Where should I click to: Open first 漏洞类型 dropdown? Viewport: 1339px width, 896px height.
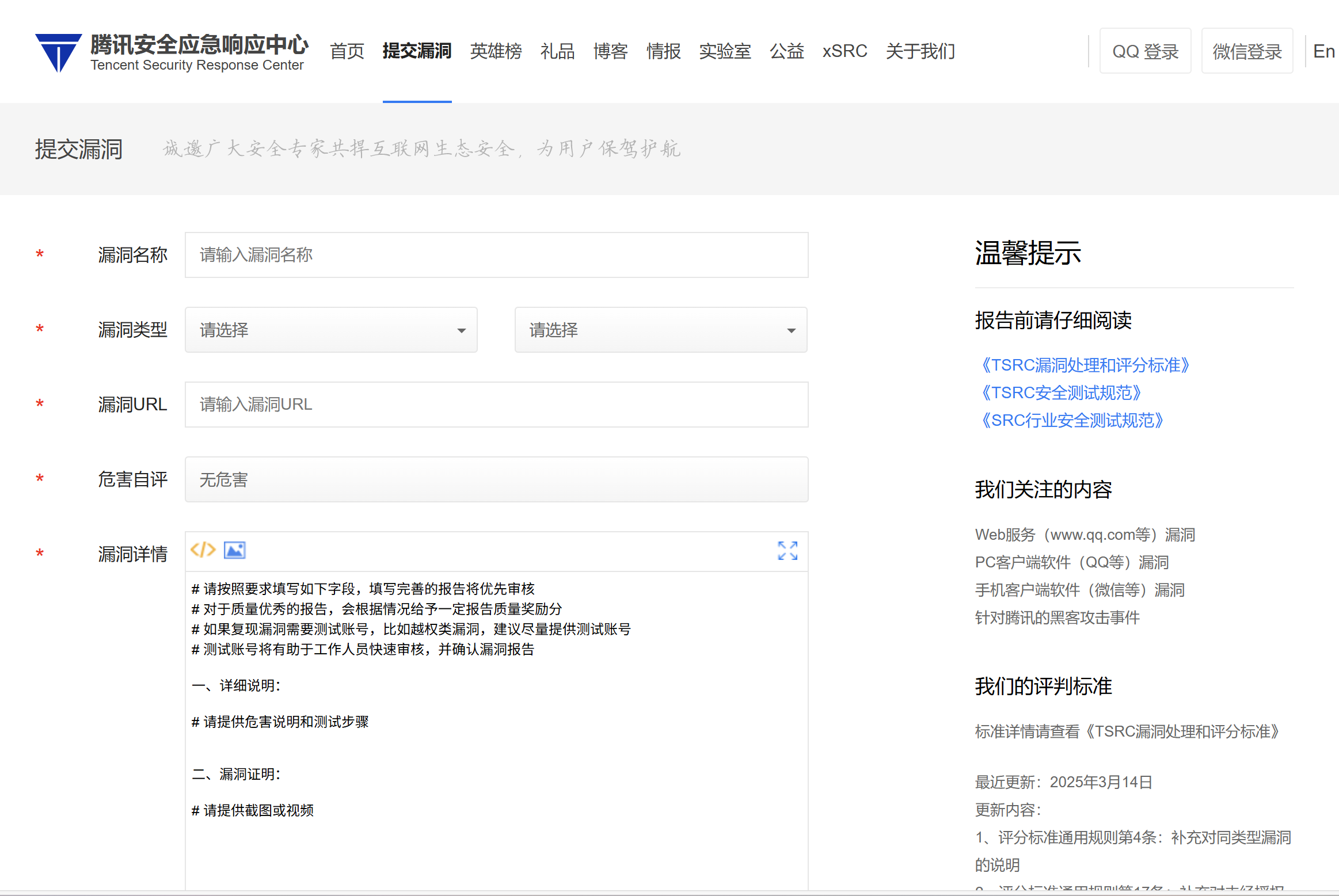(331, 330)
